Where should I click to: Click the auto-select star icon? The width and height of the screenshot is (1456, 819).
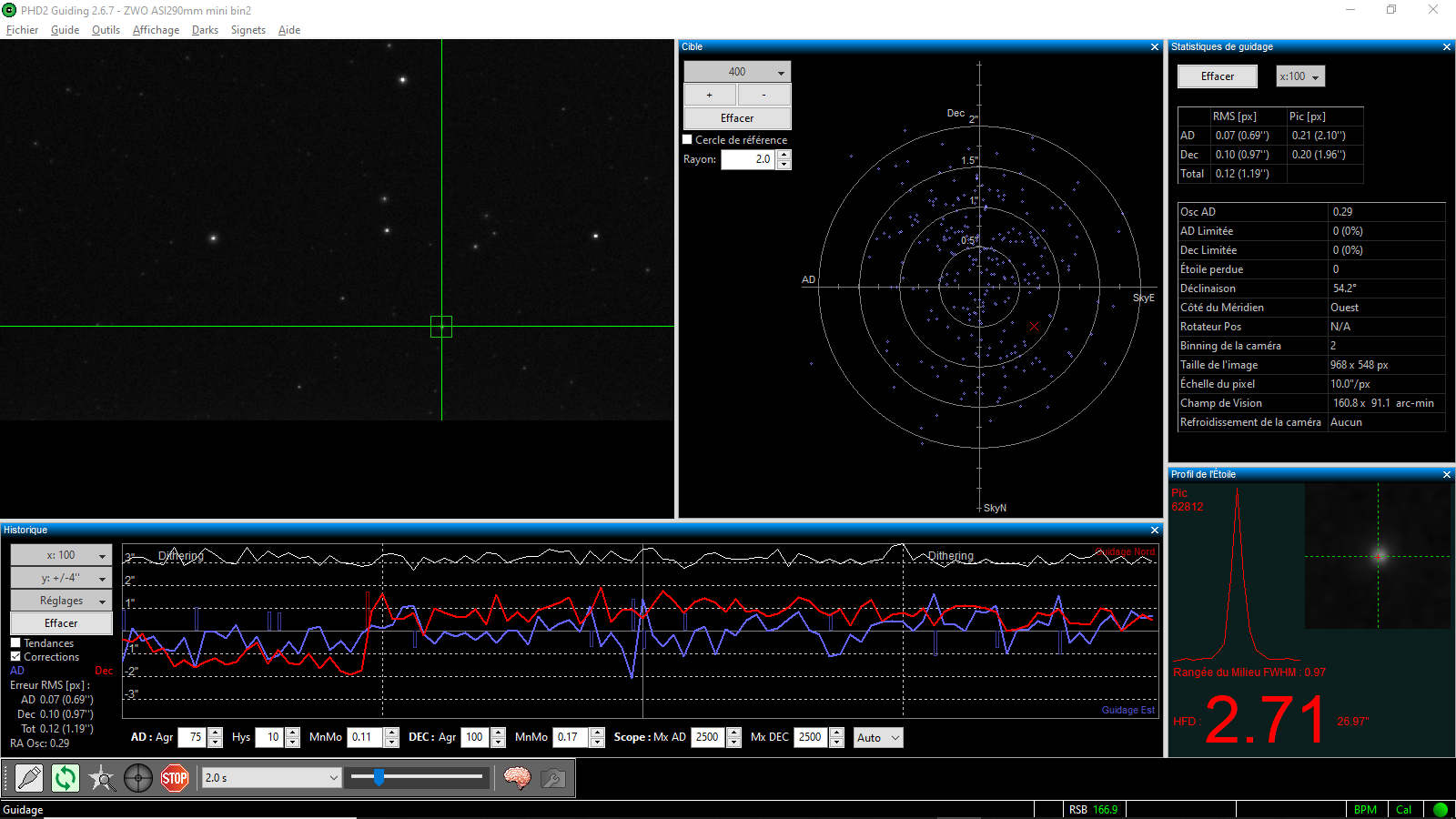pyautogui.click(x=102, y=778)
